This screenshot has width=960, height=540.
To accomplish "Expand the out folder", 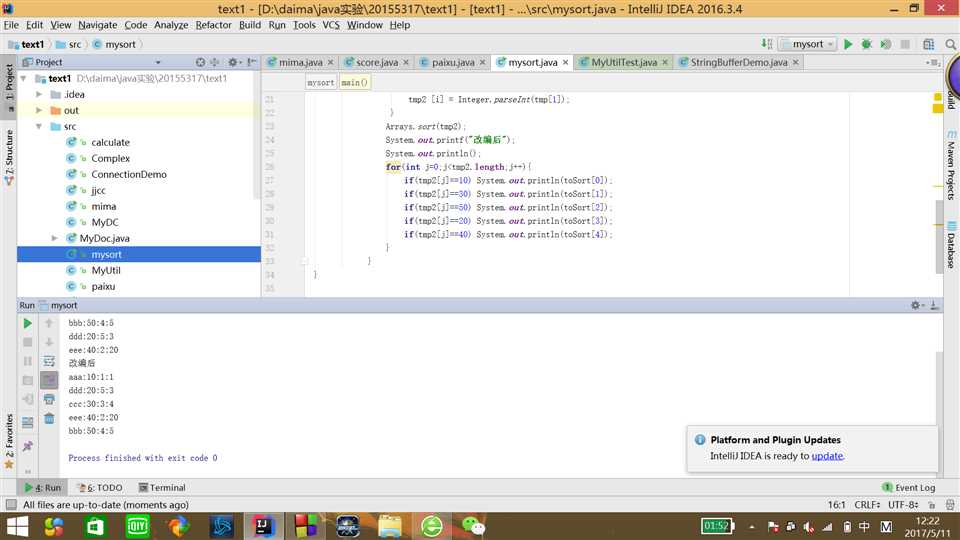I will (39, 110).
